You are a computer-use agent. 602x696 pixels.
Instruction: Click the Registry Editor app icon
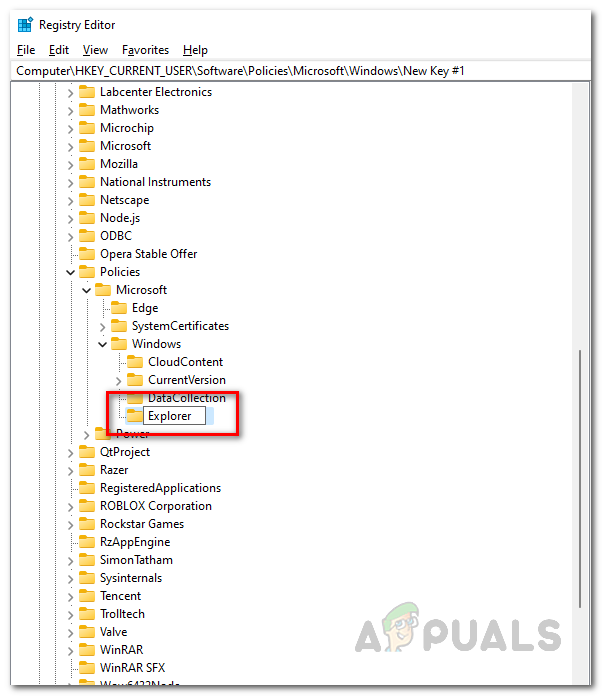(x=25, y=24)
